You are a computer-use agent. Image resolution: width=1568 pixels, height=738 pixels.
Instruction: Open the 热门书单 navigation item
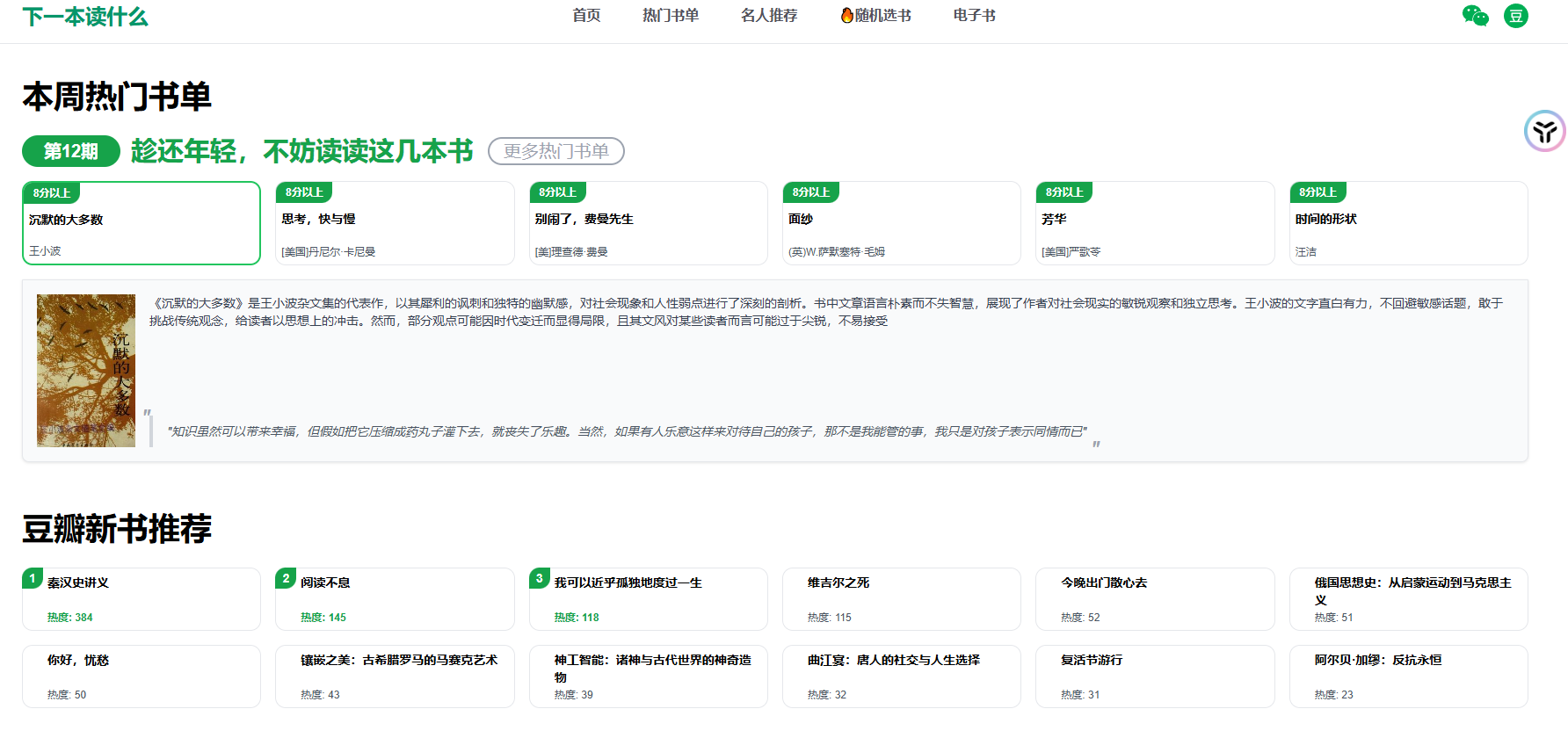click(x=671, y=15)
